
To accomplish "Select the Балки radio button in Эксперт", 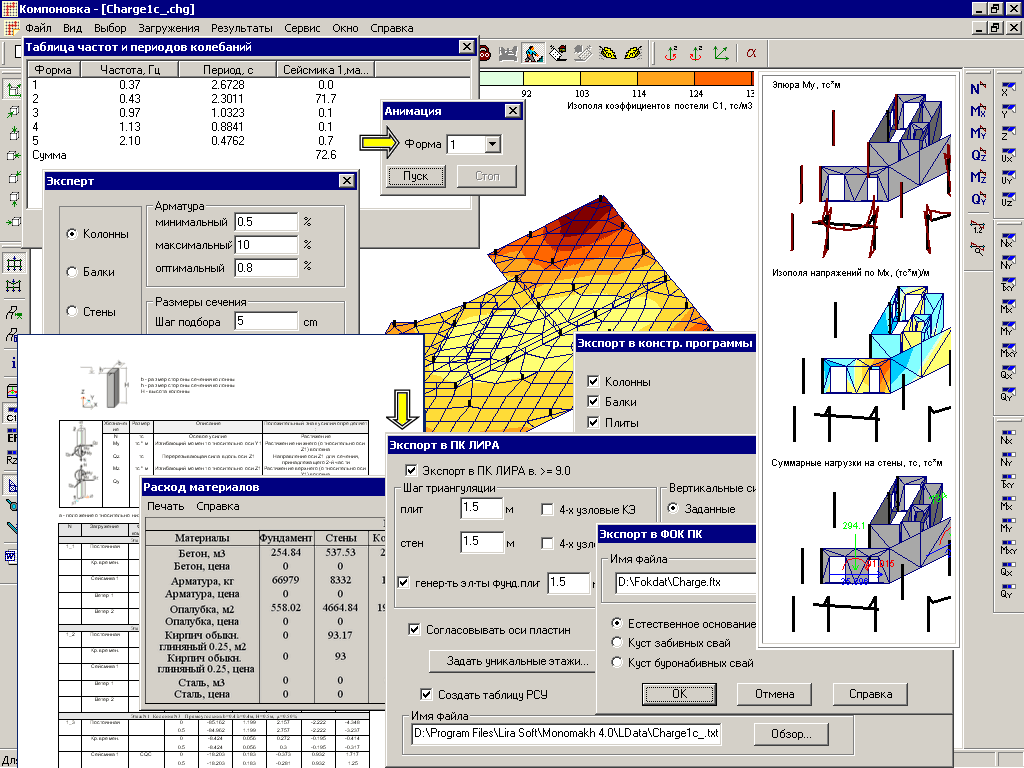I will point(72,272).
